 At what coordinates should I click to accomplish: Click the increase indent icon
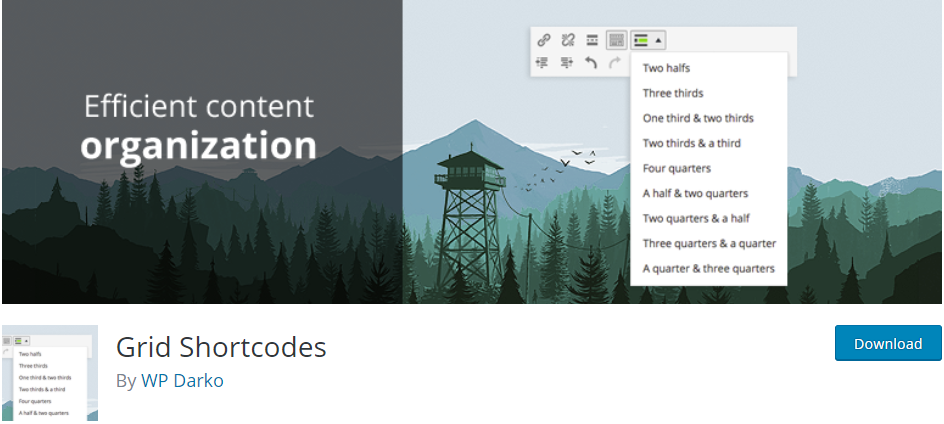(x=567, y=63)
